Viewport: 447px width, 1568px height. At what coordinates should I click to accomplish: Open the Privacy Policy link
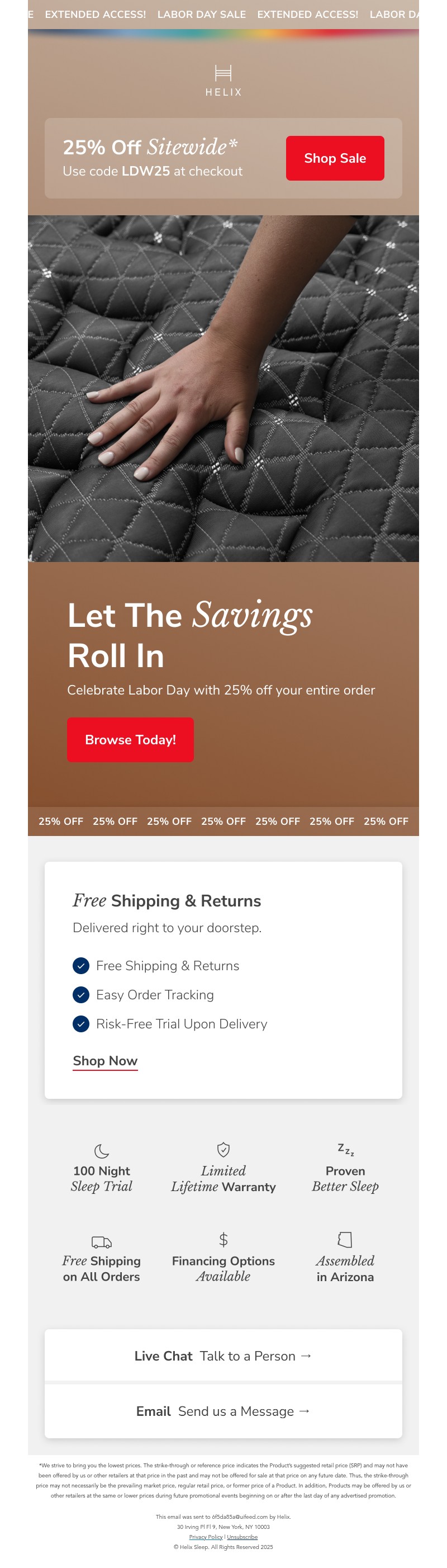coord(206,1537)
